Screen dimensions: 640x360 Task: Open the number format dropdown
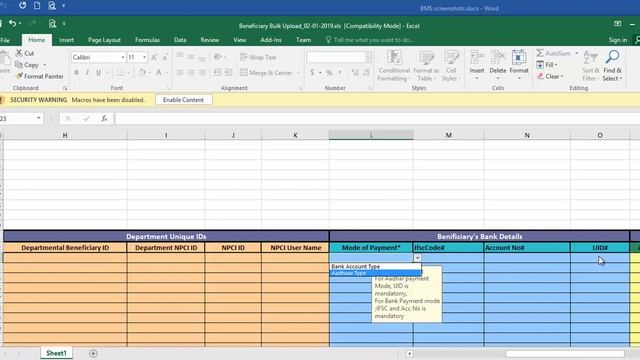368,57
